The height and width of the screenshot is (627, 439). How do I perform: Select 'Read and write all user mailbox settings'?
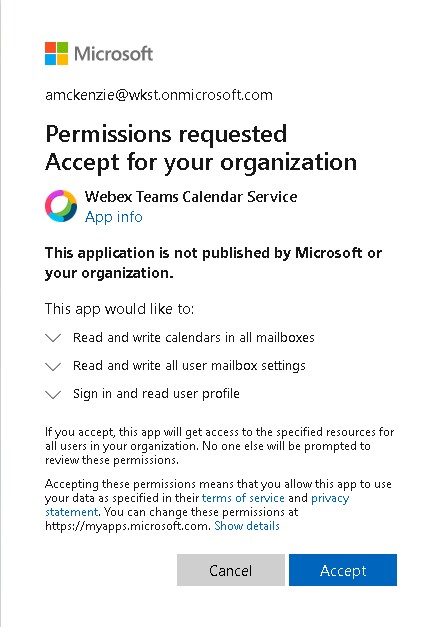[x=189, y=365]
